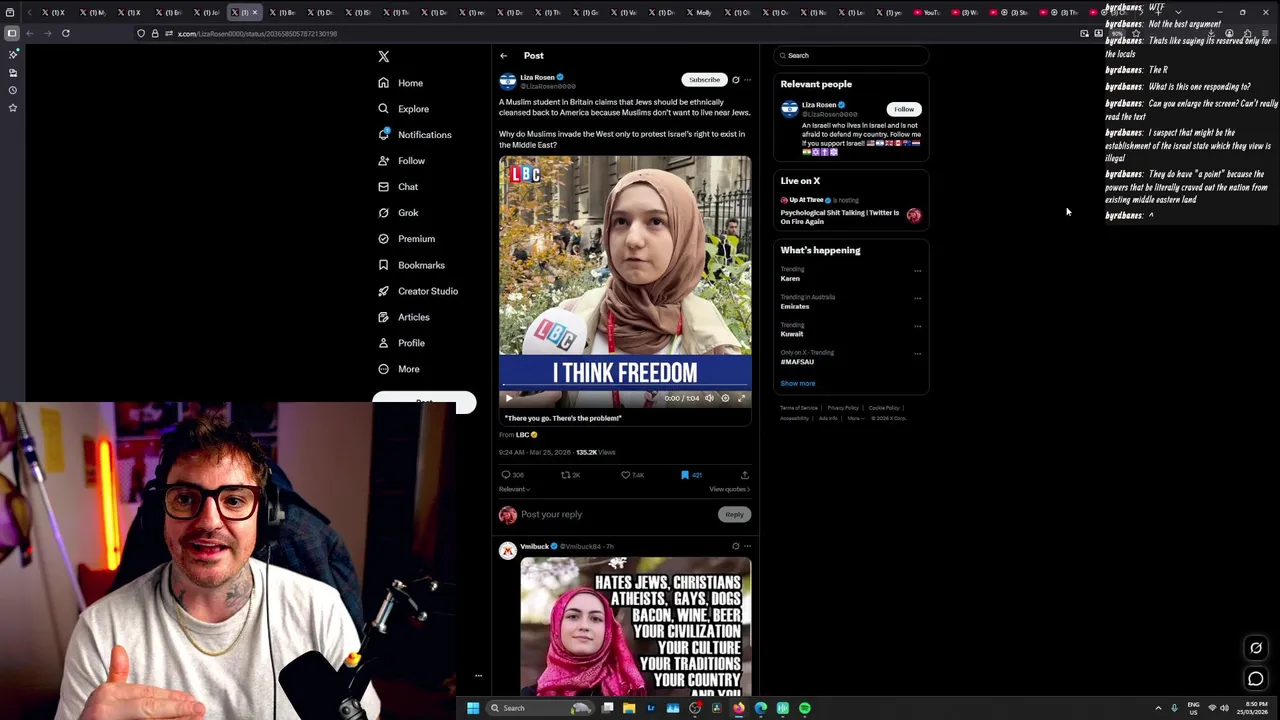
Task: Open Firefox from the taskbar
Action: pos(739,708)
